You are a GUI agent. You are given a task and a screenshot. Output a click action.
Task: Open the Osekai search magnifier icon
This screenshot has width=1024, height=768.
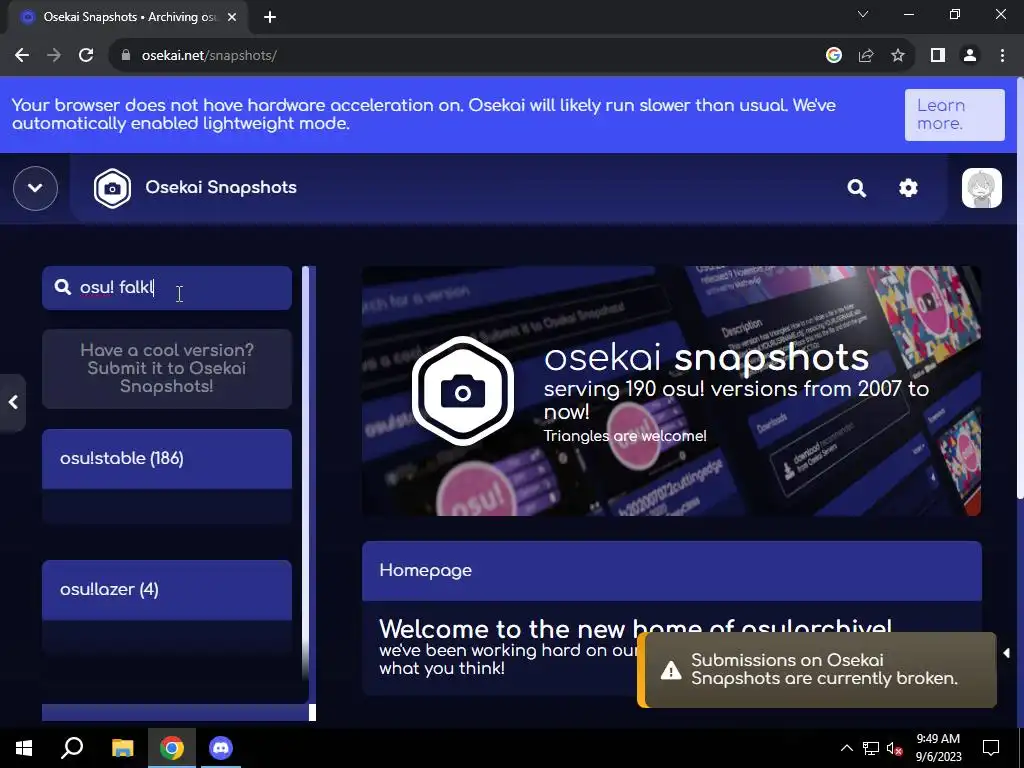click(x=856, y=188)
